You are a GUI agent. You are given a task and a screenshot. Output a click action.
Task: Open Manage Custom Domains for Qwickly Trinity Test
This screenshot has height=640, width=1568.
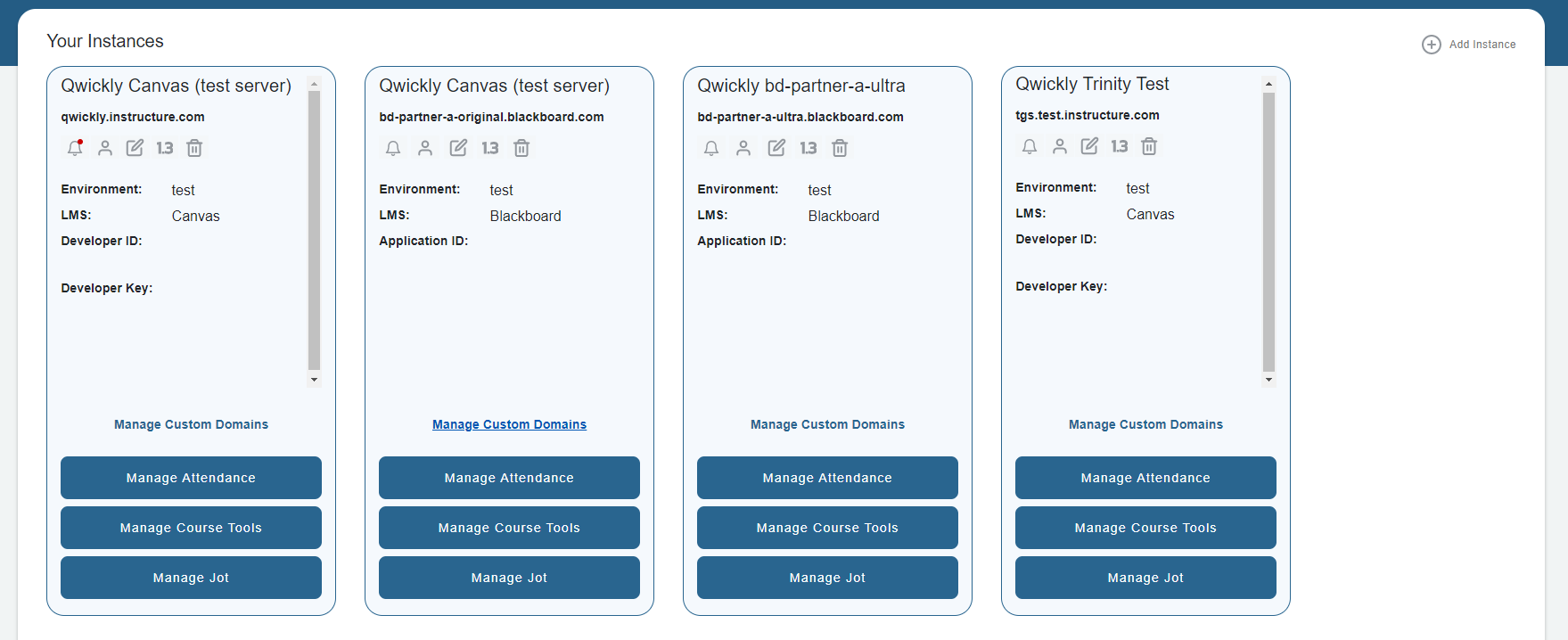coord(1145,424)
